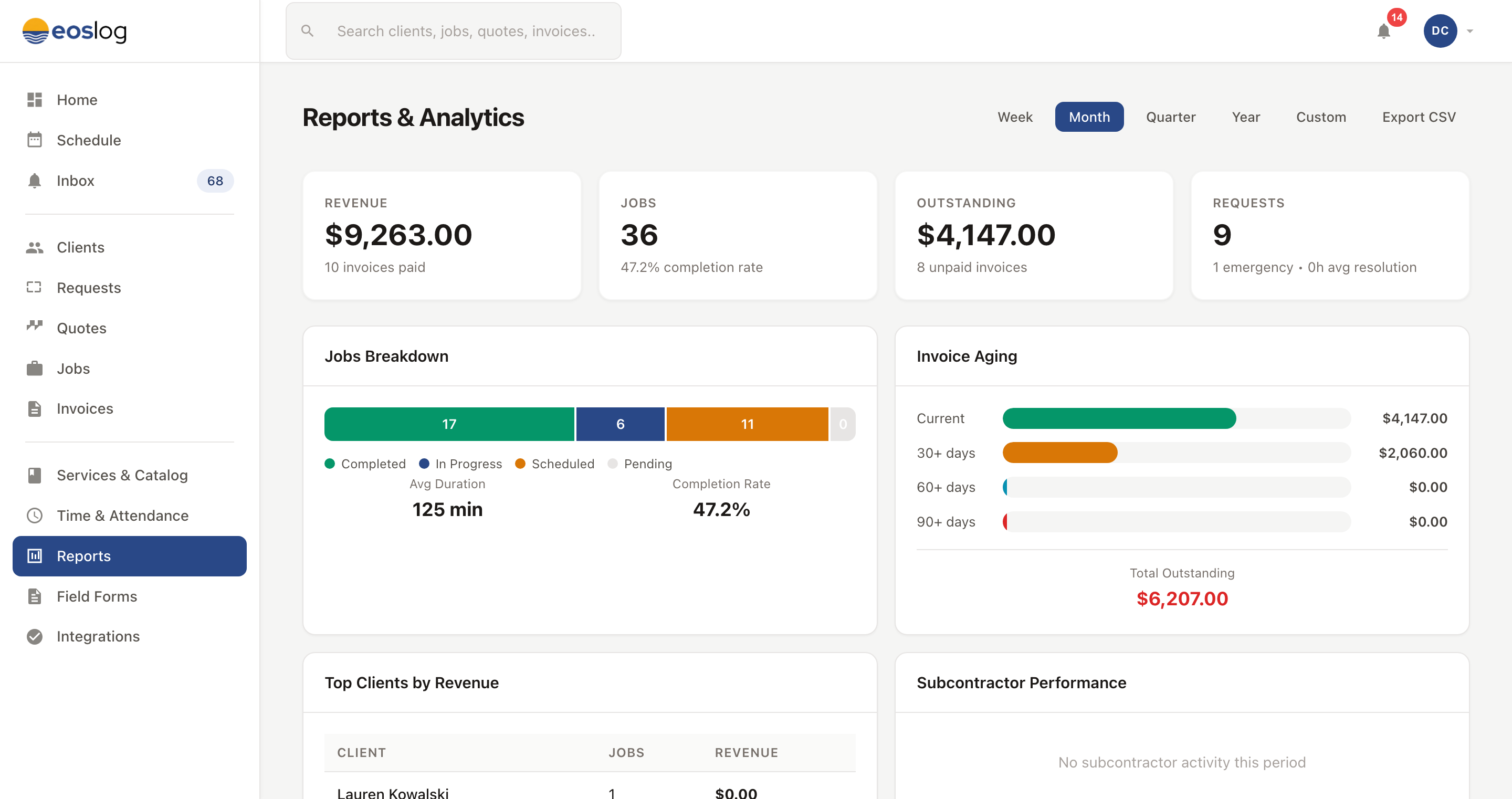The width and height of the screenshot is (1512, 799).
Task: Select the Month time range
Action: [x=1089, y=117]
